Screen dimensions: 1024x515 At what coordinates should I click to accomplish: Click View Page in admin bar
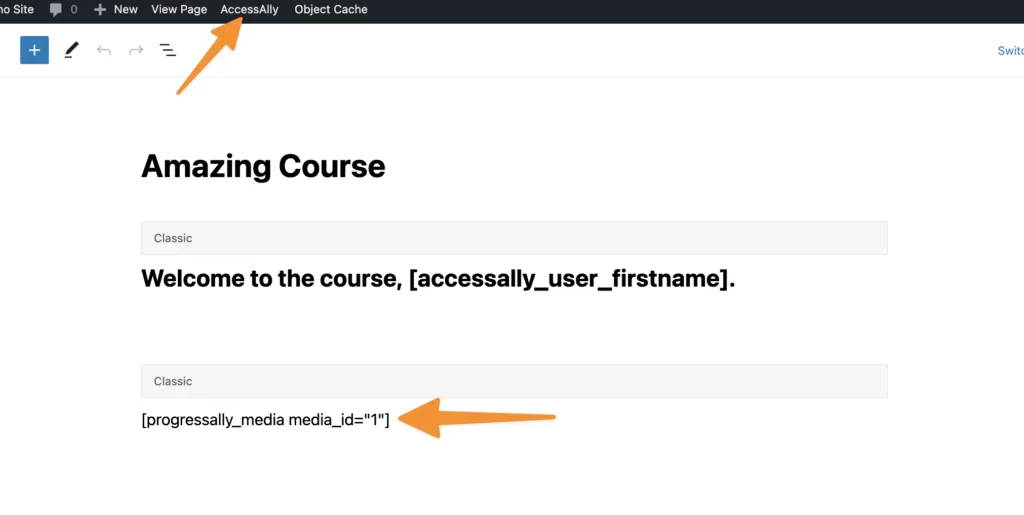(179, 10)
